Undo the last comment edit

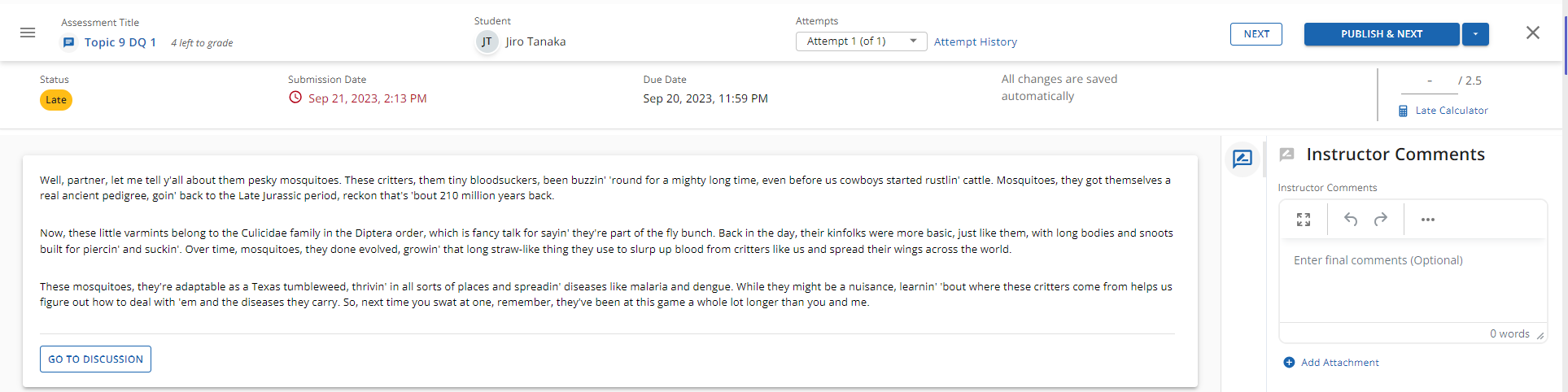tap(1351, 220)
